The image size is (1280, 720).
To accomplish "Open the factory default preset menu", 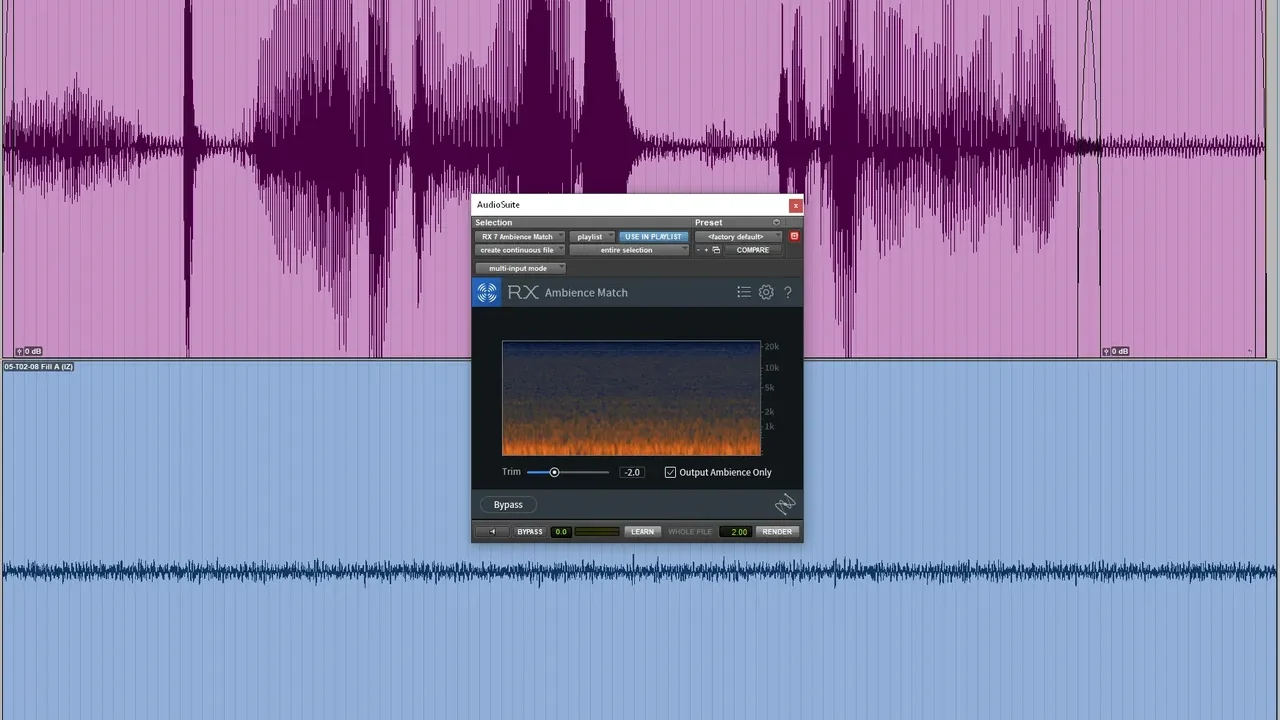I will (x=737, y=236).
